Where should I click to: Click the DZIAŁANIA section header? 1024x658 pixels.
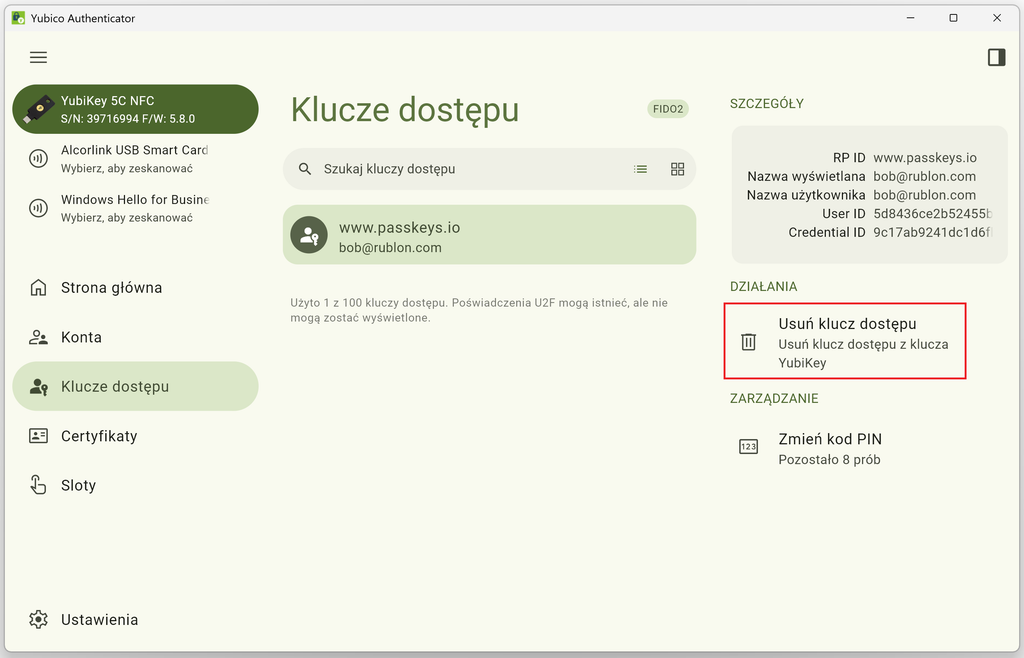tap(763, 287)
